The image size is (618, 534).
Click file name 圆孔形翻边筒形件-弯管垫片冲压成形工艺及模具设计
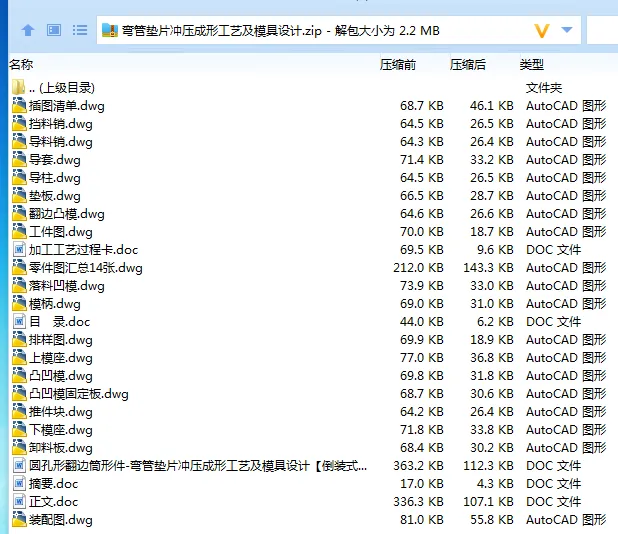point(197,465)
